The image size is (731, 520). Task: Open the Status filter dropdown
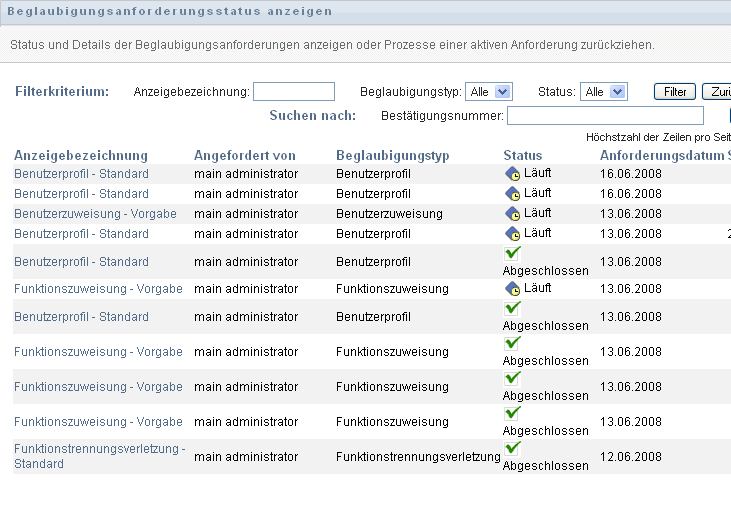pyautogui.click(x=604, y=92)
